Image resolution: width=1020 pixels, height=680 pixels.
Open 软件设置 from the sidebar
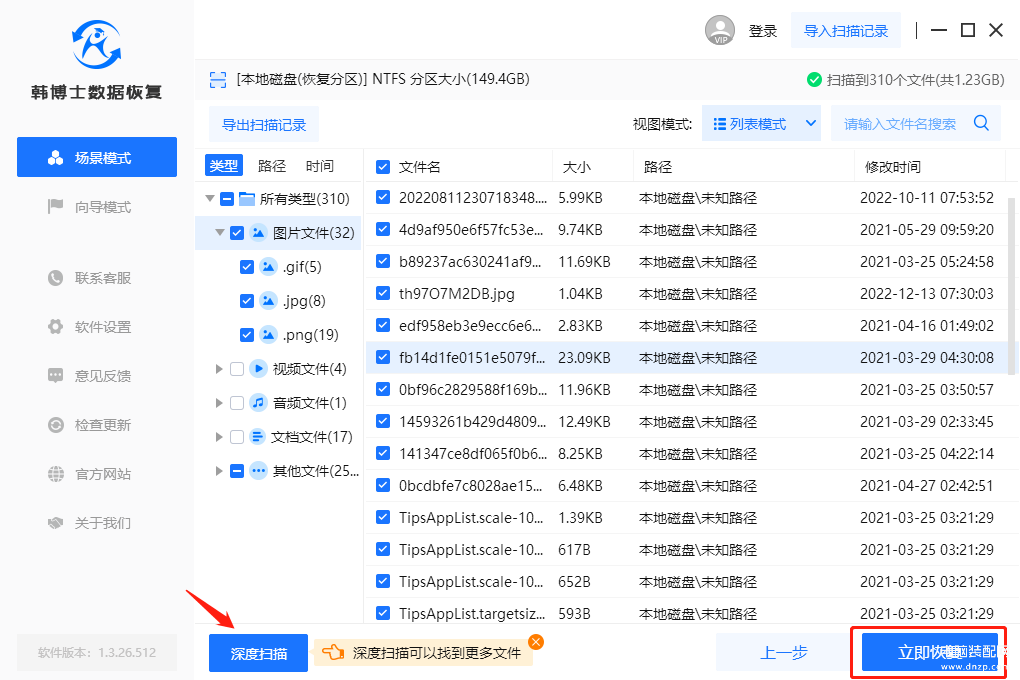[97, 327]
